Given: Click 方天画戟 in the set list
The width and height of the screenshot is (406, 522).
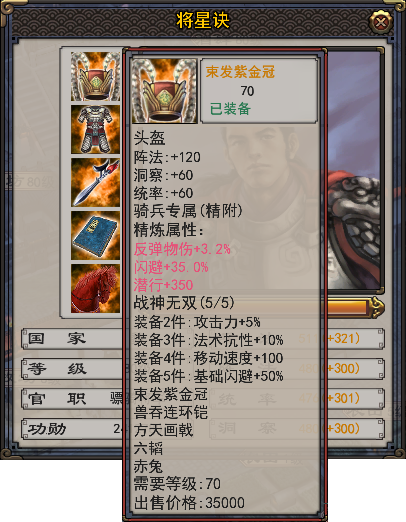Looking at the screenshot, I should pos(163,430).
